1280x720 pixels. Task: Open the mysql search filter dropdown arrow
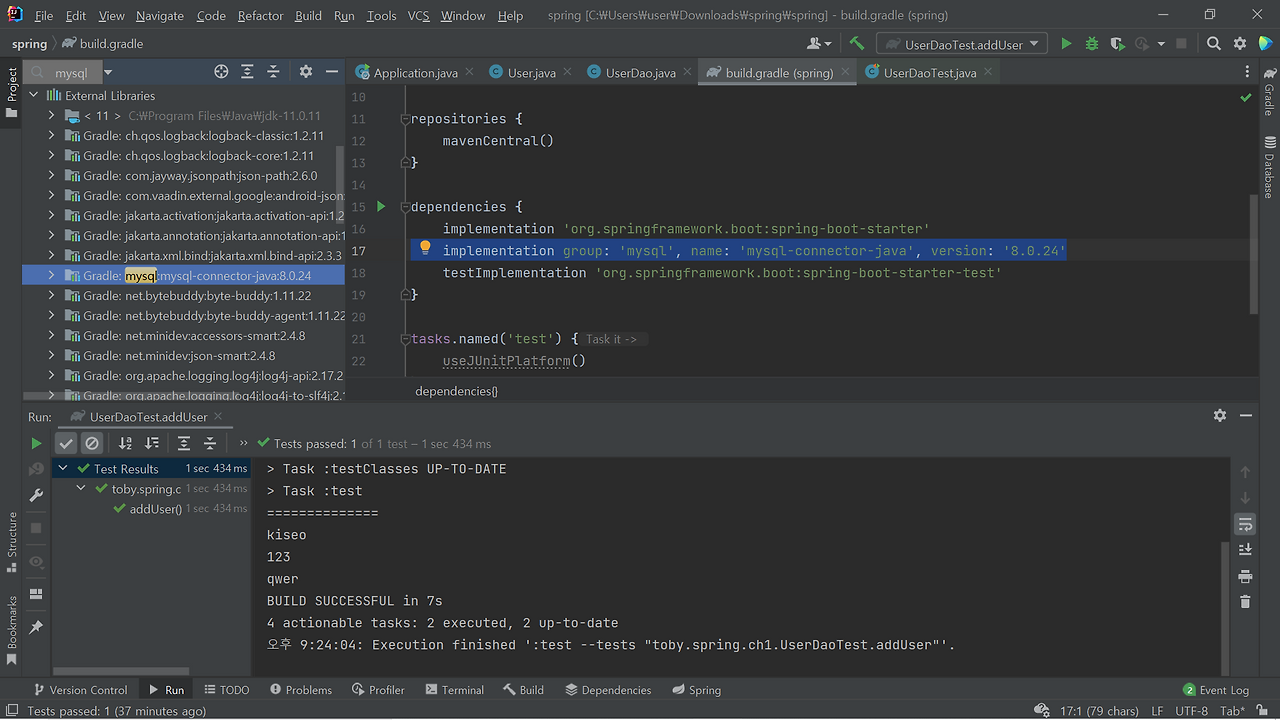click(108, 73)
